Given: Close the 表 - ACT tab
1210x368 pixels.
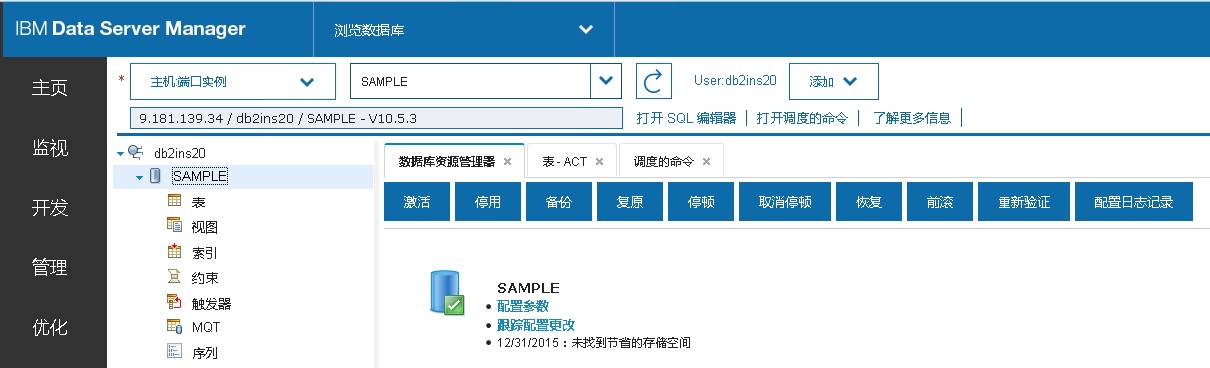Looking at the screenshot, I should [599, 161].
